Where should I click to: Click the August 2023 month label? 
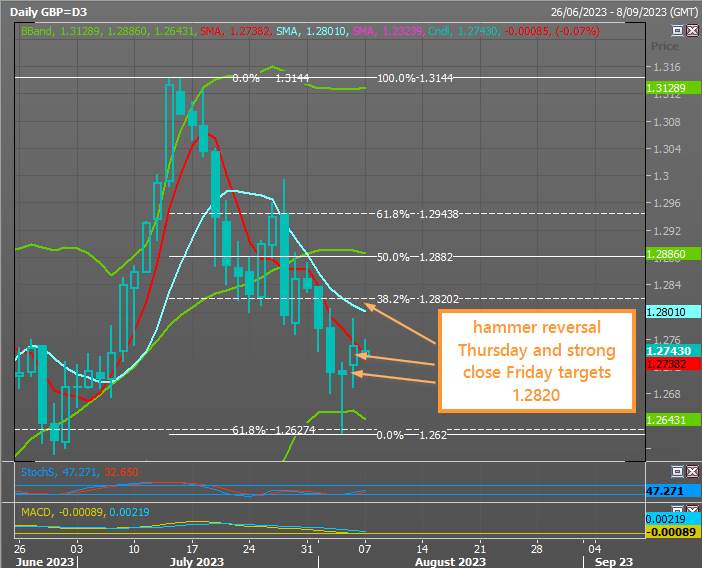tap(450, 562)
